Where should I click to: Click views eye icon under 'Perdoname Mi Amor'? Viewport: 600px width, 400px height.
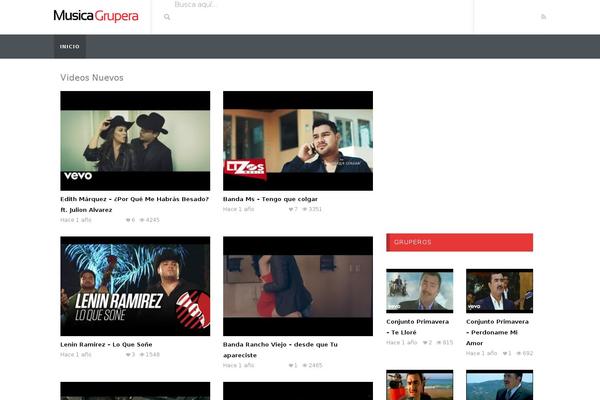[x=518, y=353]
